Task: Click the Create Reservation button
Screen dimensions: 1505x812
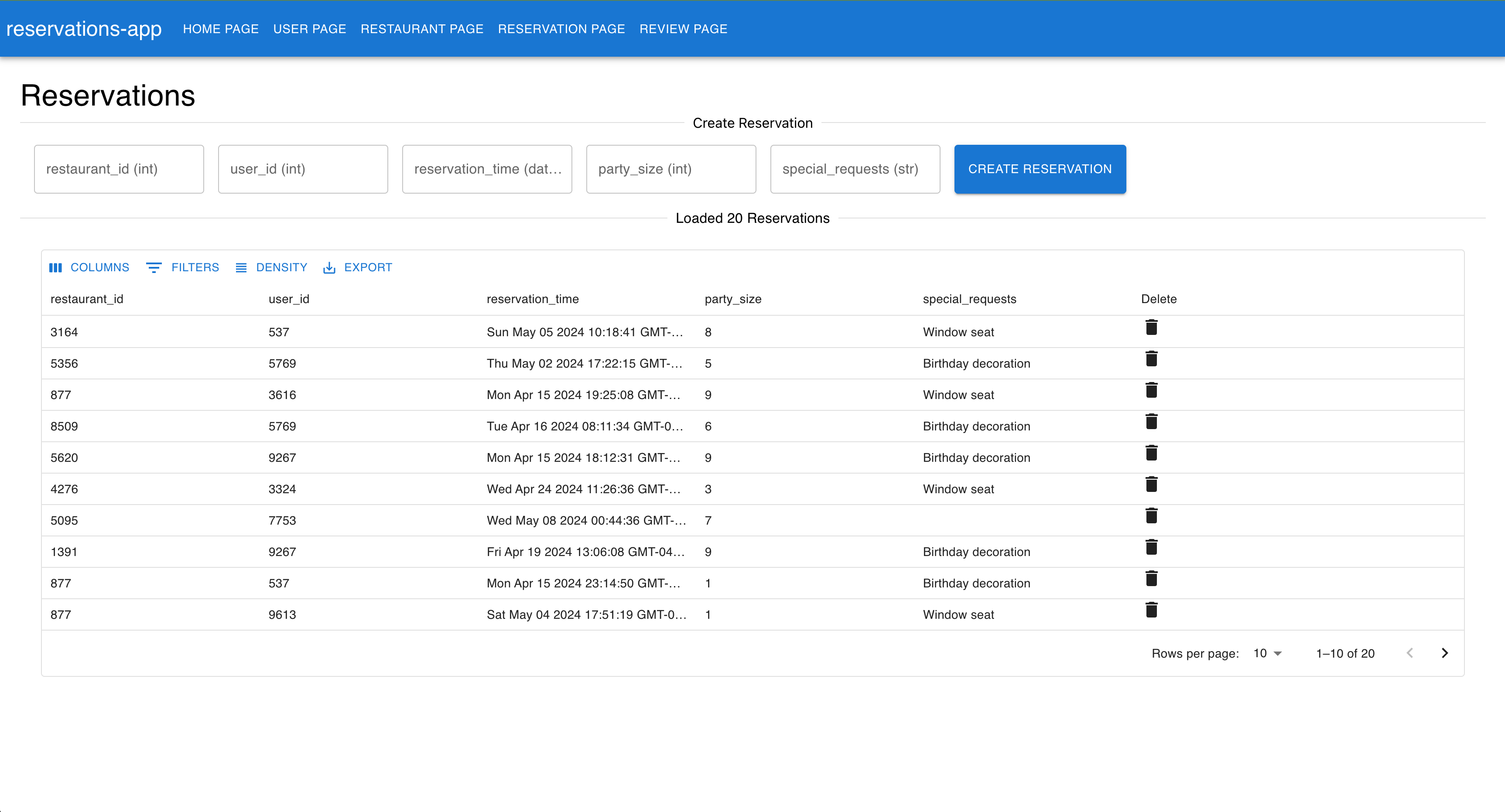Action: coord(1040,169)
